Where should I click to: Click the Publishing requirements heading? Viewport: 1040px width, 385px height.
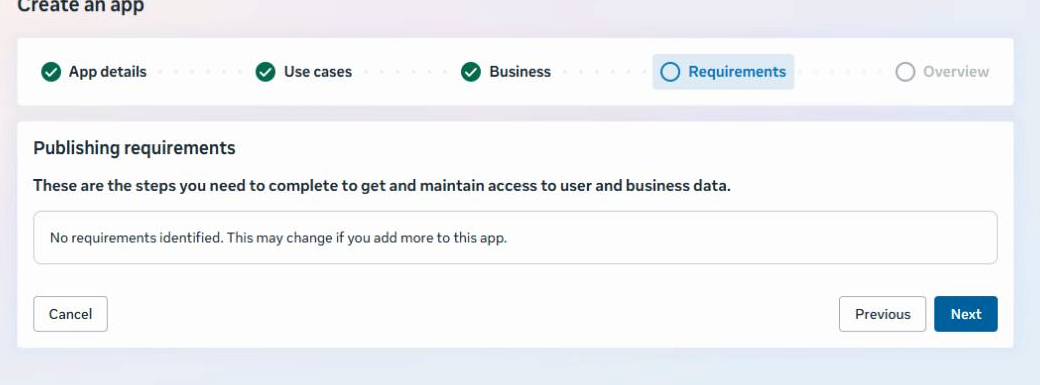[135, 148]
